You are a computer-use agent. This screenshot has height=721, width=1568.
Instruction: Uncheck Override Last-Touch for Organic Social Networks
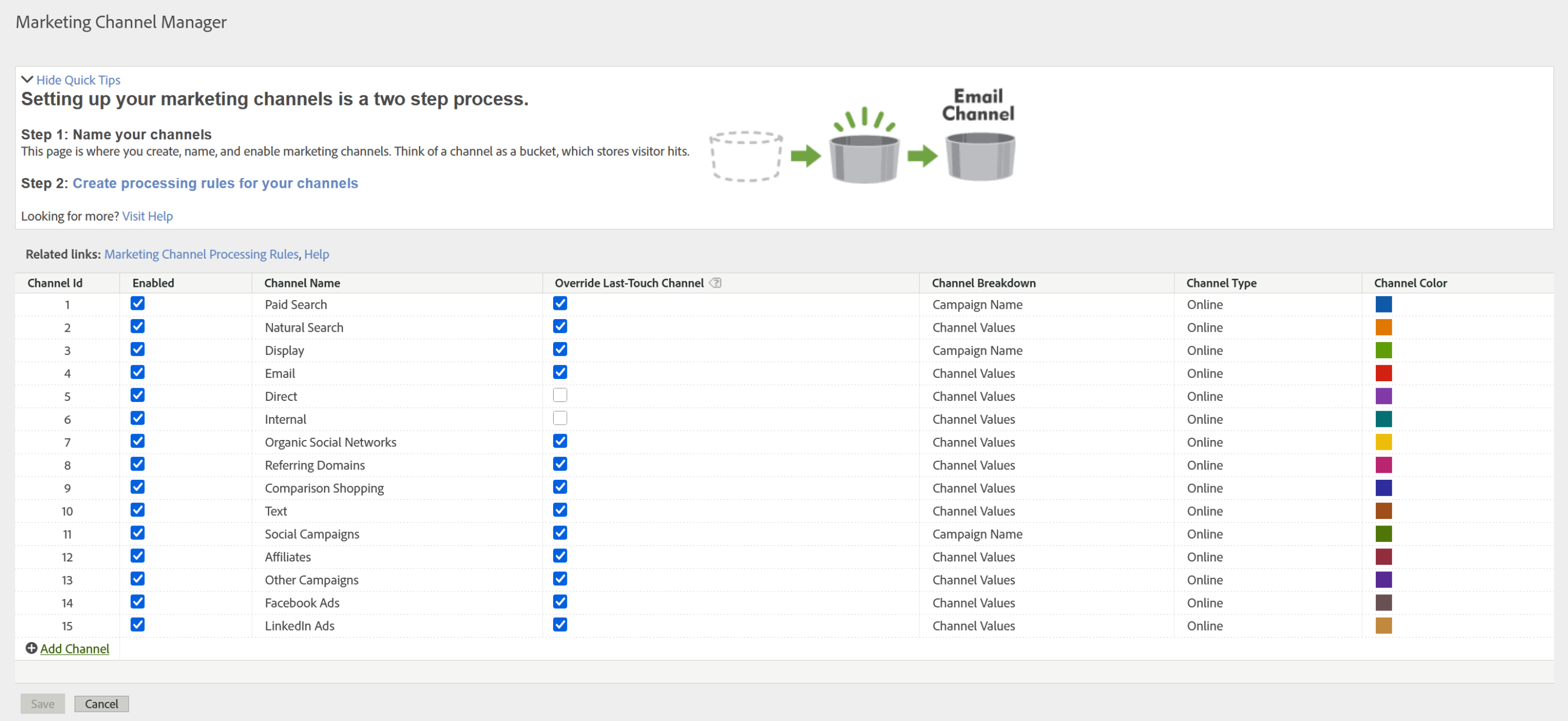(x=560, y=441)
